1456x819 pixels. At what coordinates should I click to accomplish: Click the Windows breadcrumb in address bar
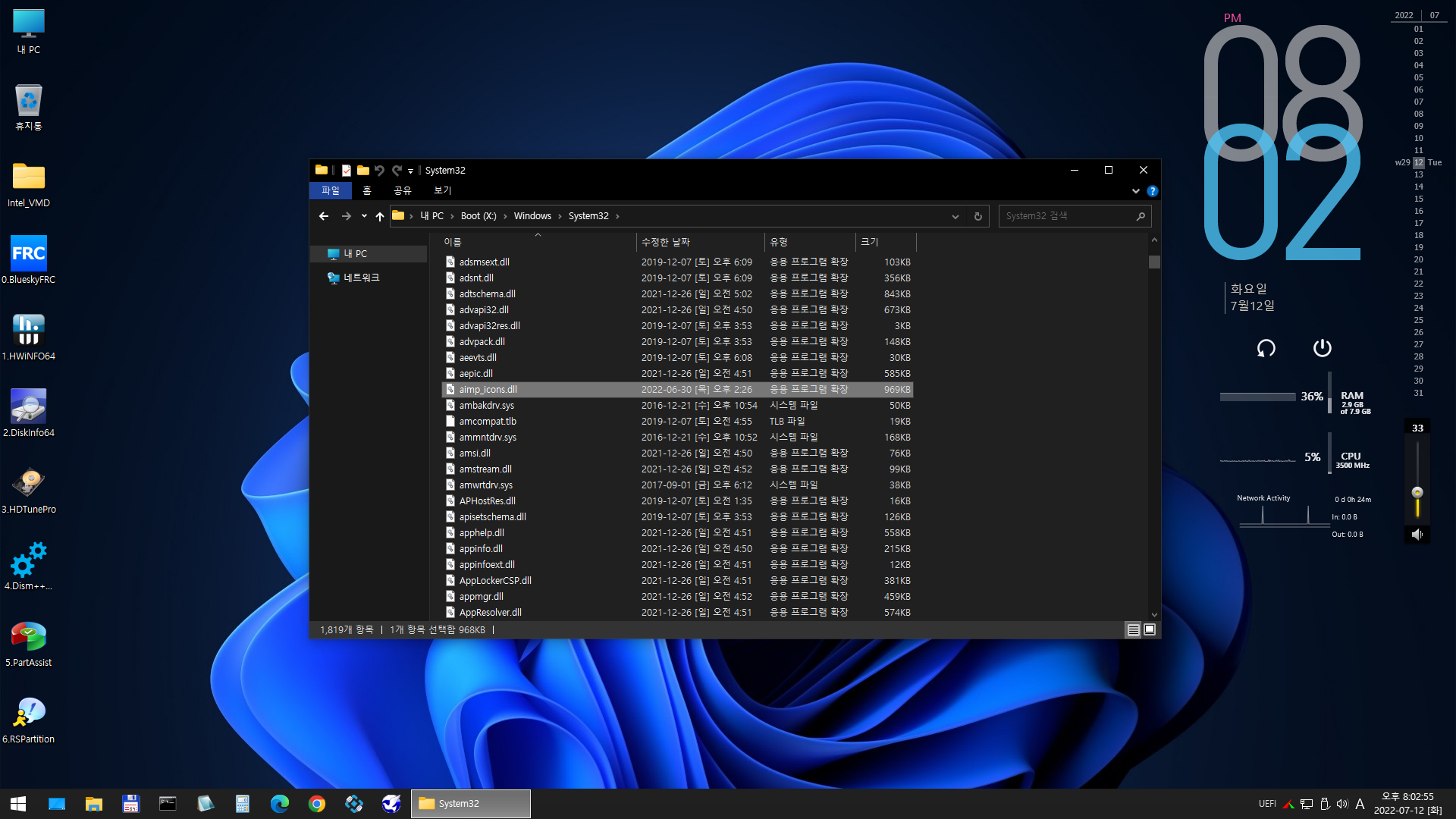532,216
